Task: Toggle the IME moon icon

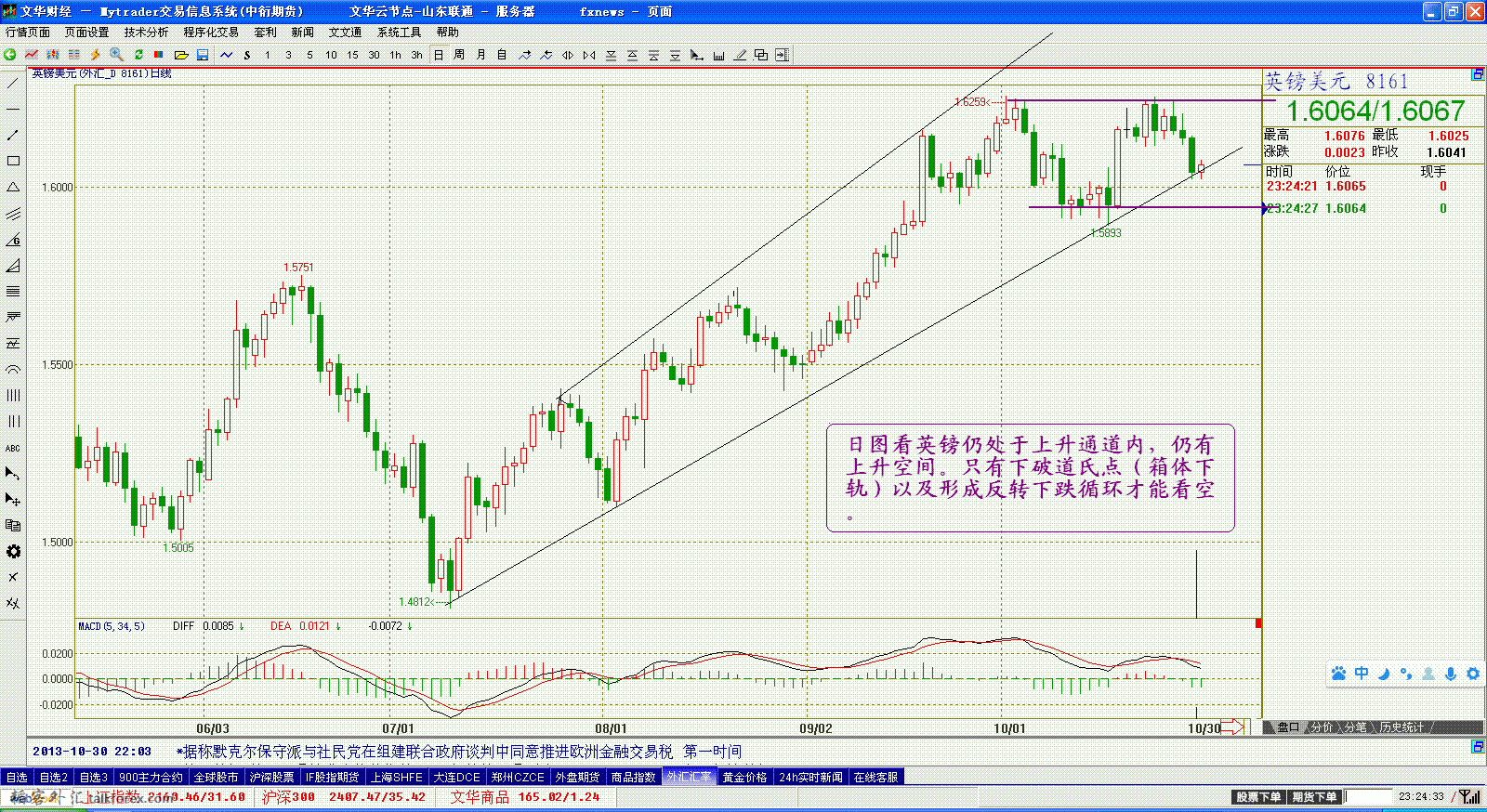Action: click(x=1384, y=674)
